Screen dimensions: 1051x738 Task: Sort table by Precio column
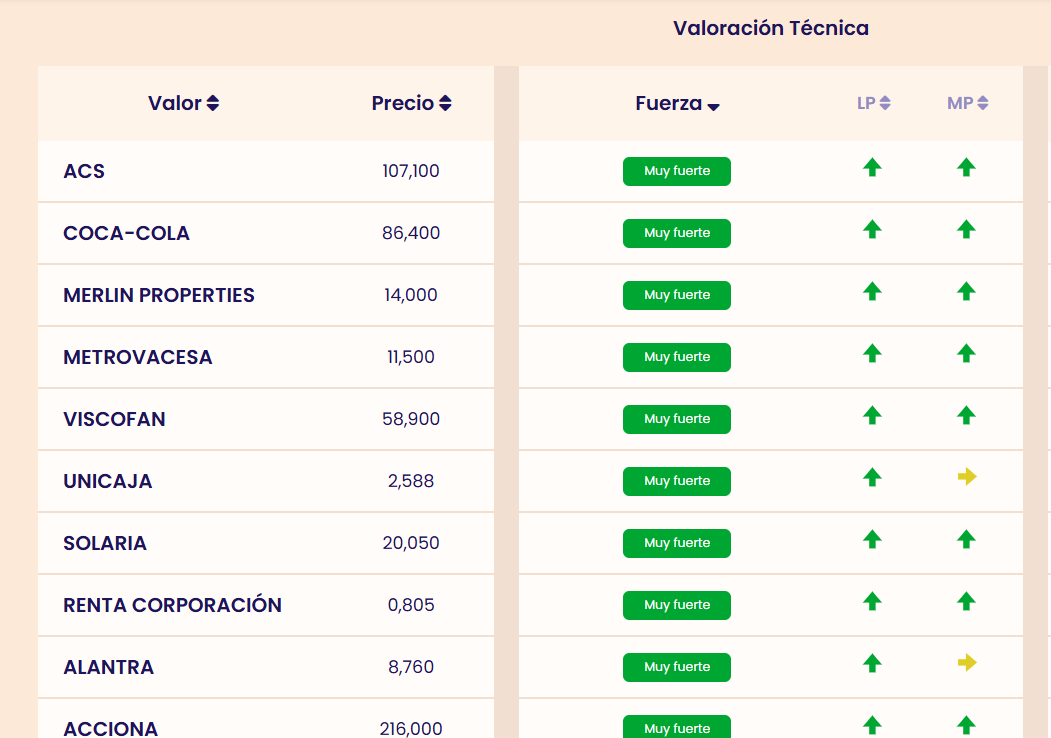tap(411, 103)
